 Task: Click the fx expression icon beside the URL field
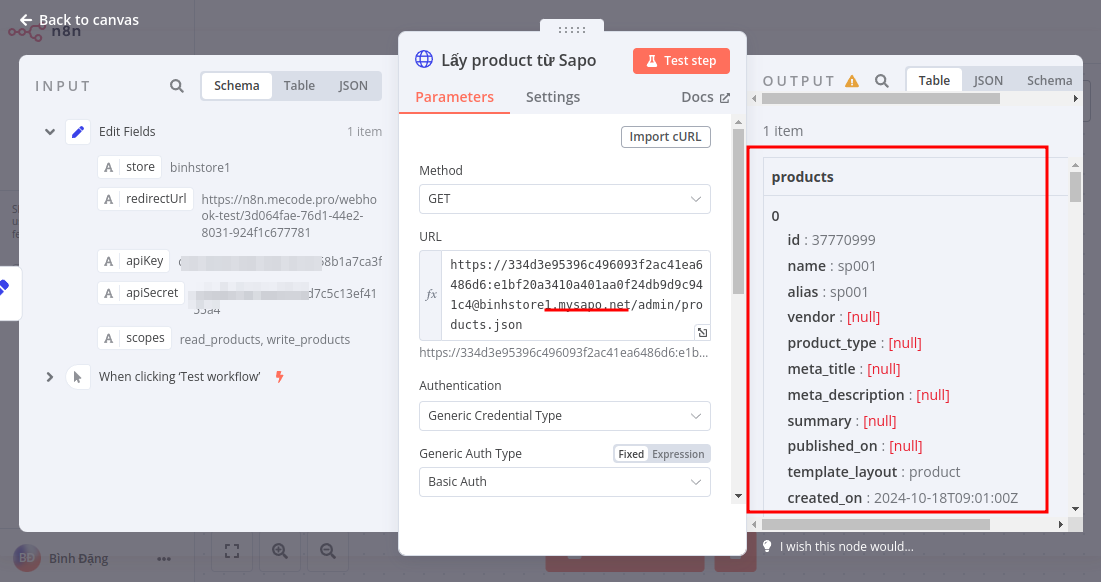[x=431, y=293]
